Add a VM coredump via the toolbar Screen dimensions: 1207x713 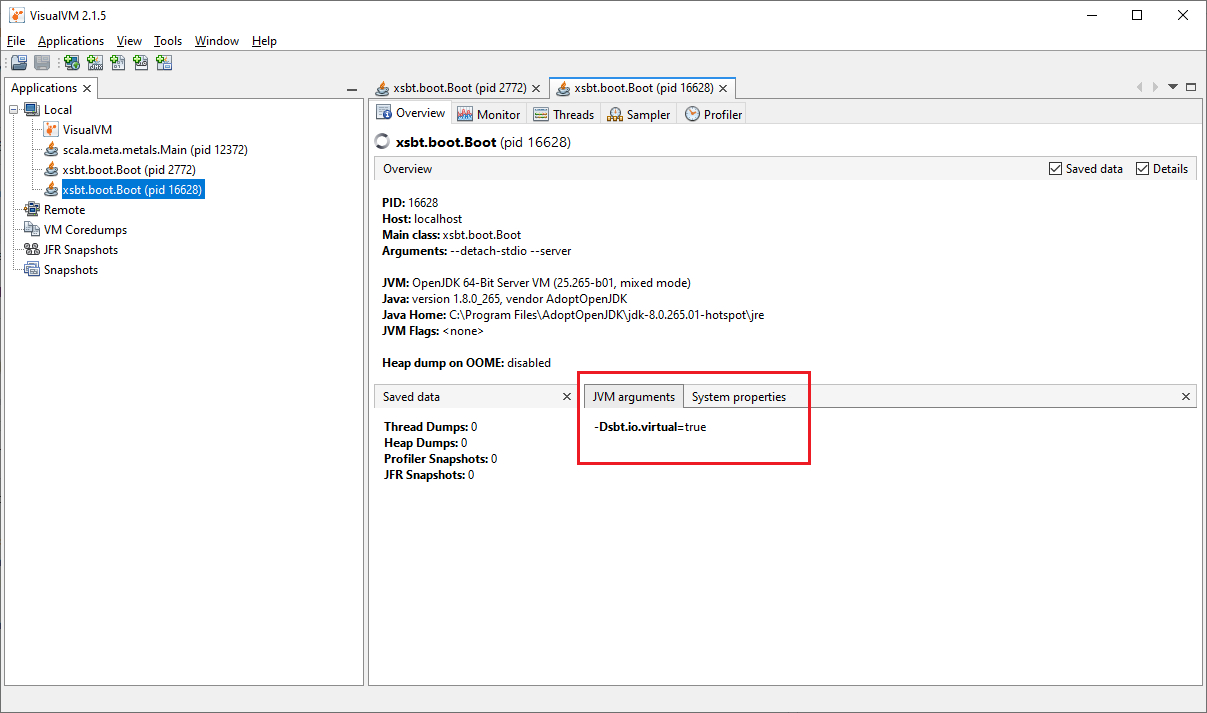[x=117, y=62]
